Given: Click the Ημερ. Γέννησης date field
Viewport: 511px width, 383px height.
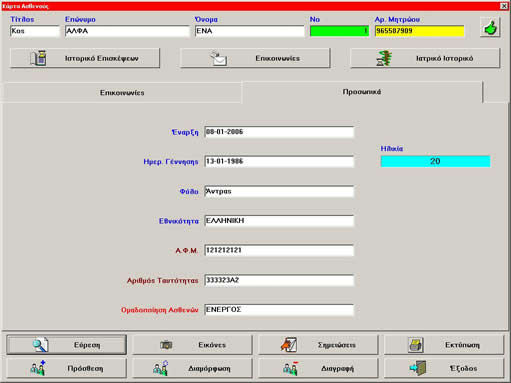Looking at the screenshot, I should (x=279, y=162).
